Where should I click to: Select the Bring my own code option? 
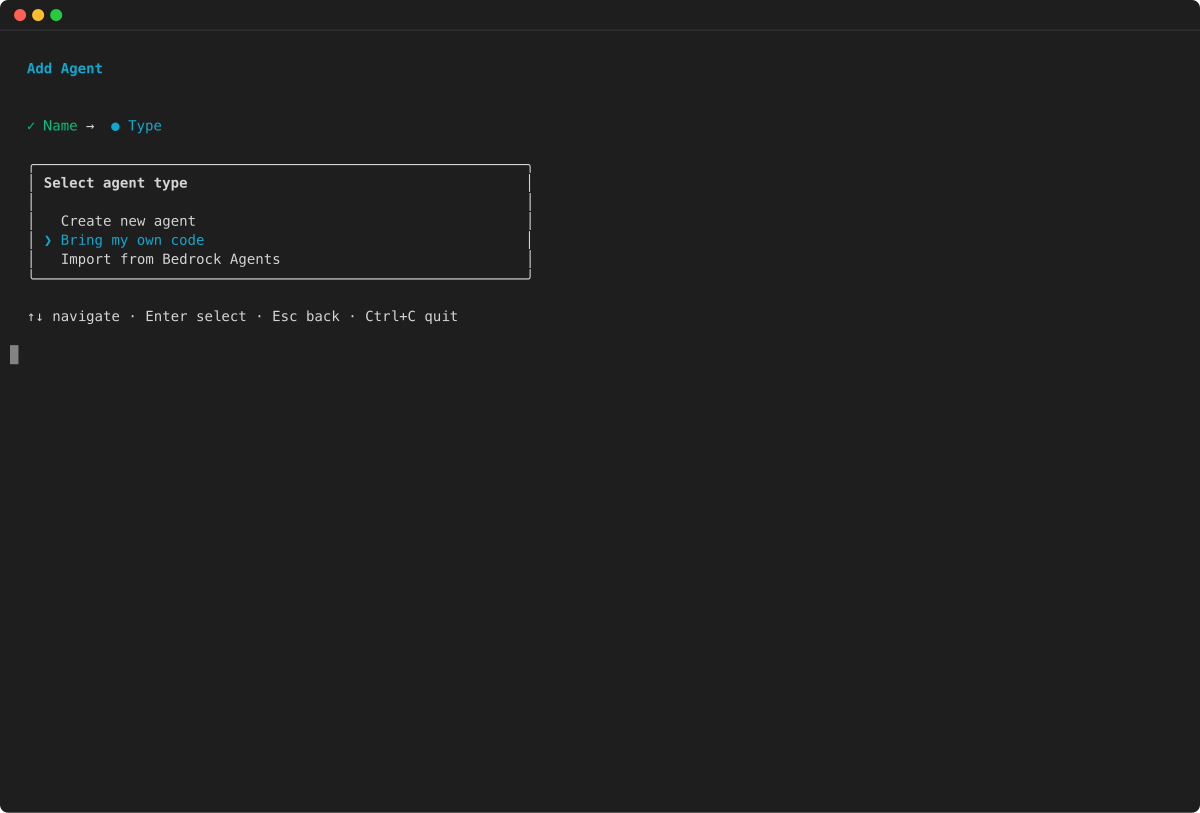(x=132, y=240)
